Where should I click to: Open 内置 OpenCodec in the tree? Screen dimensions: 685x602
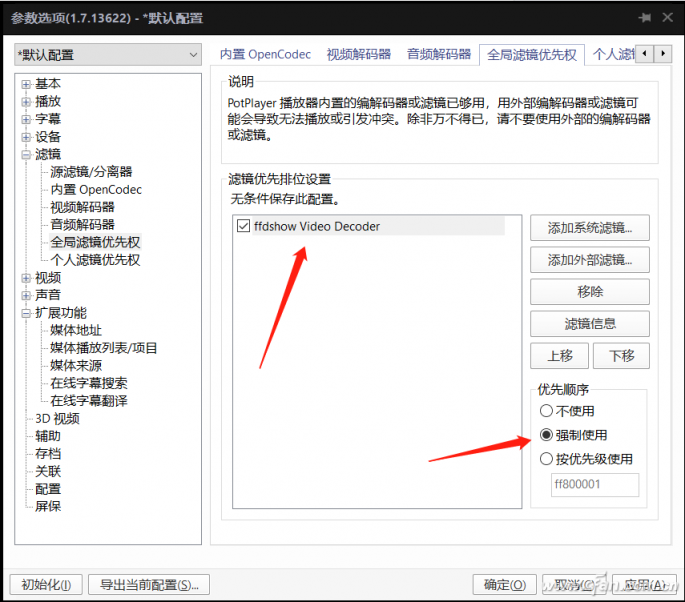(x=96, y=190)
